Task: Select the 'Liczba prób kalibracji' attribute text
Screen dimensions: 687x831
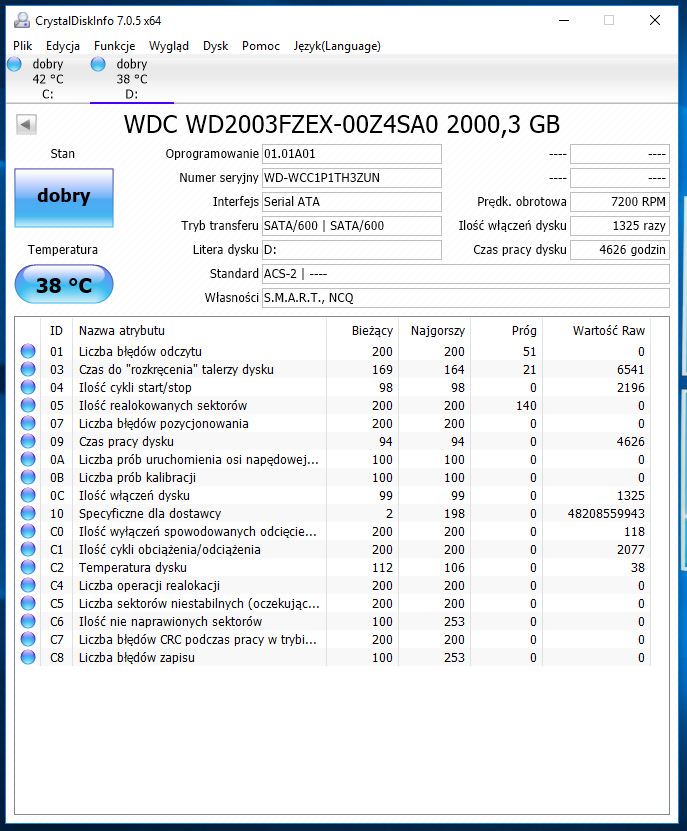Action: pos(137,478)
